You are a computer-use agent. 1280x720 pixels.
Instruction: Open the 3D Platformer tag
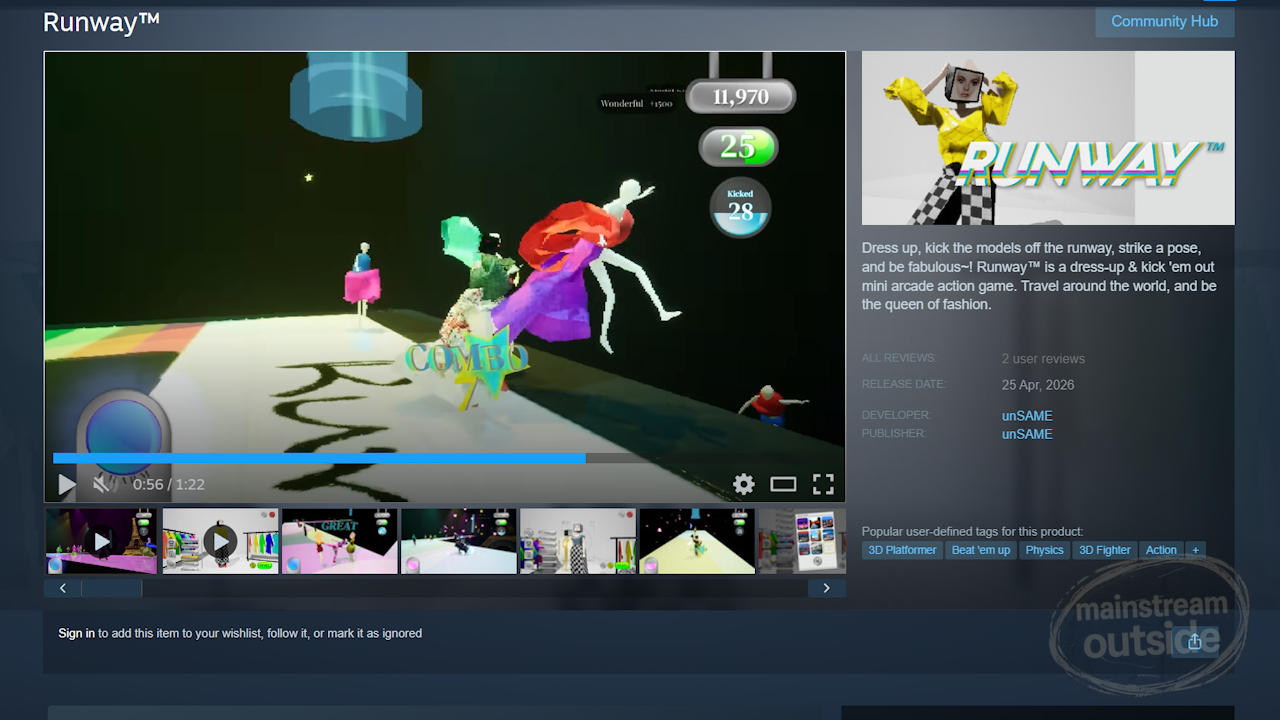click(902, 550)
